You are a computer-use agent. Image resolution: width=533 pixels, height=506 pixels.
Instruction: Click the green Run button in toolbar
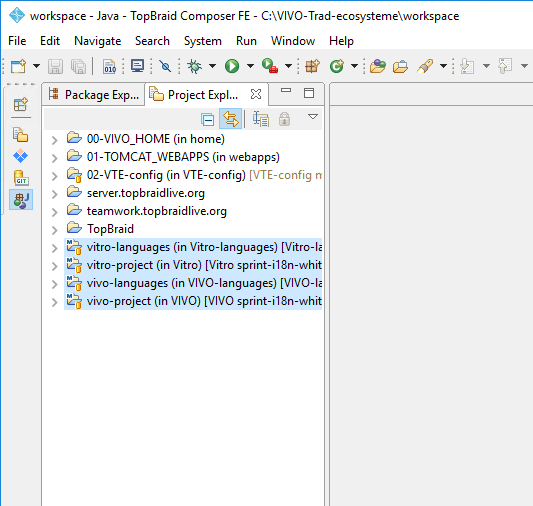point(232,66)
